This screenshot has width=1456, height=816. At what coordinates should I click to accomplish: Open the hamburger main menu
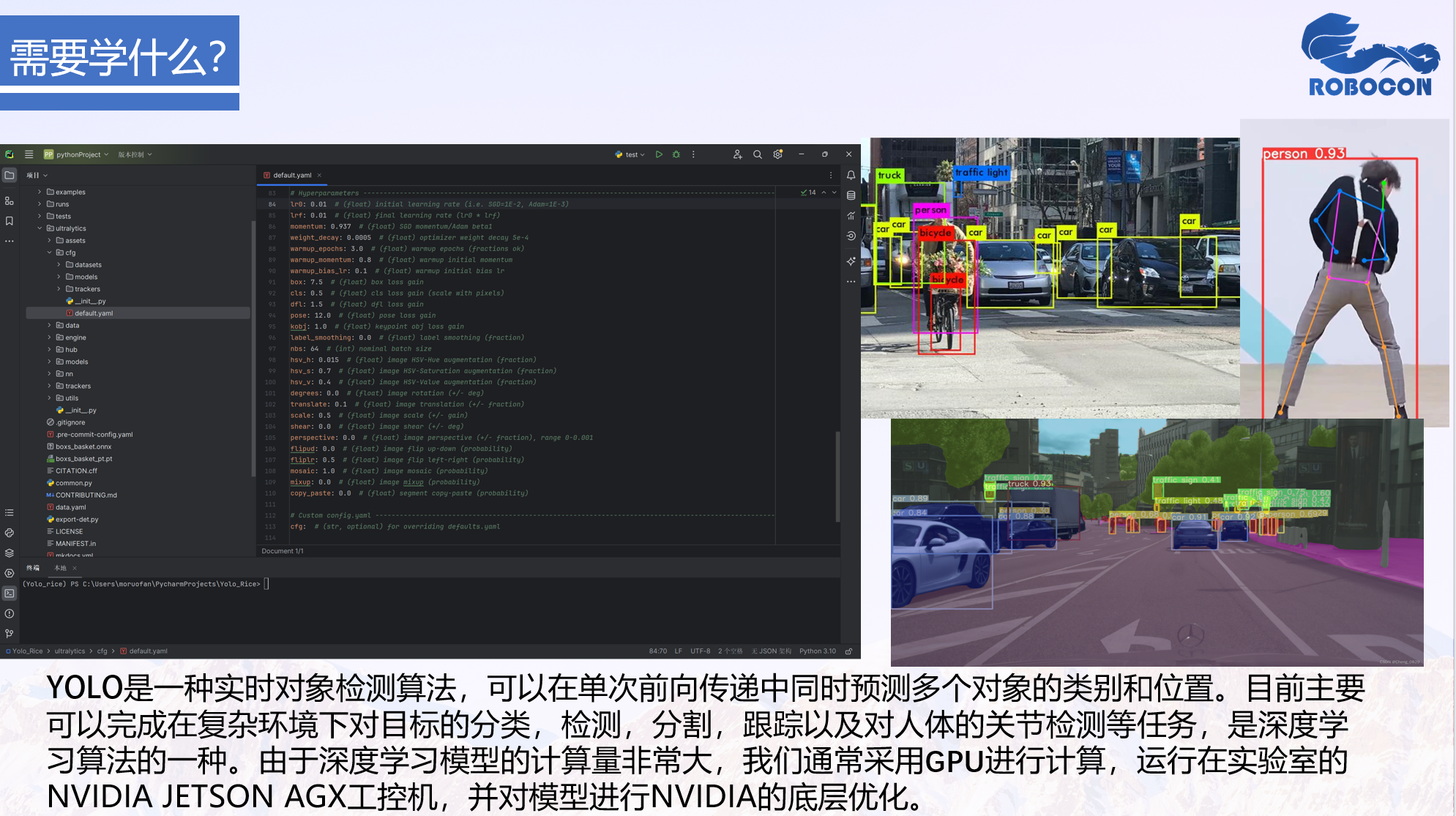point(29,154)
